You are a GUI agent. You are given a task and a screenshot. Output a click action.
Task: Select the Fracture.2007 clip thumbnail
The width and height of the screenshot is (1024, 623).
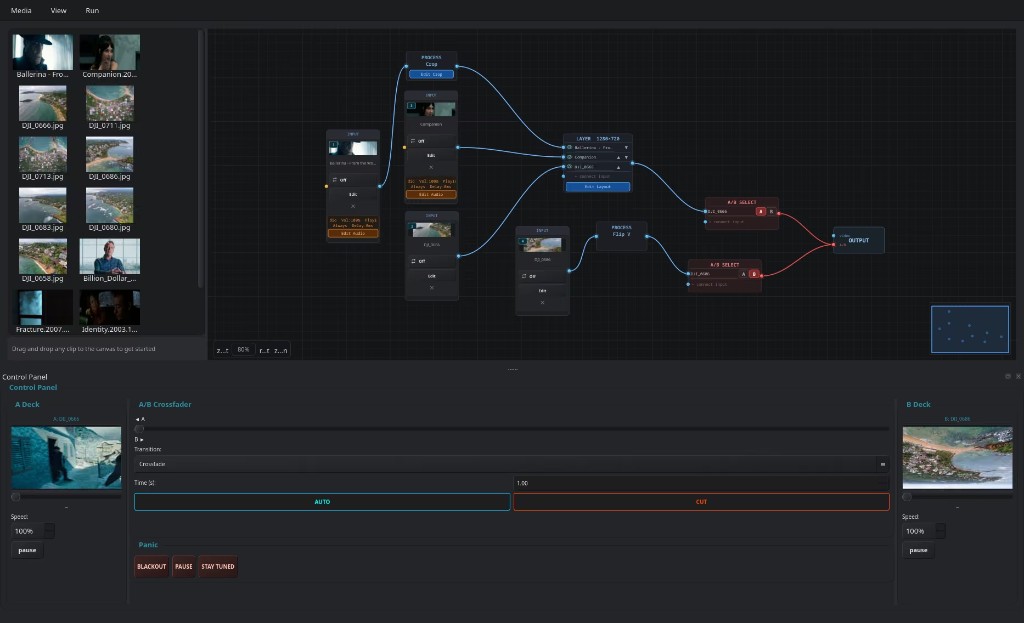(42, 307)
